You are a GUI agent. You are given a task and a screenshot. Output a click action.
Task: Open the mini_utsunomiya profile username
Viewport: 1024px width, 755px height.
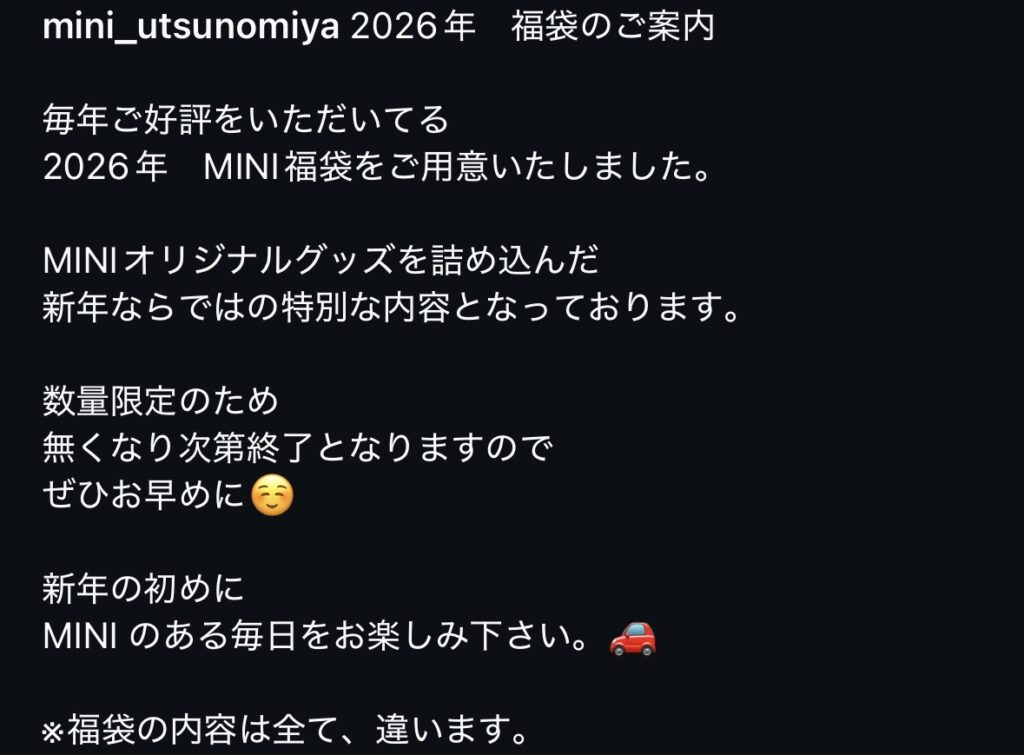(x=191, y=27)
